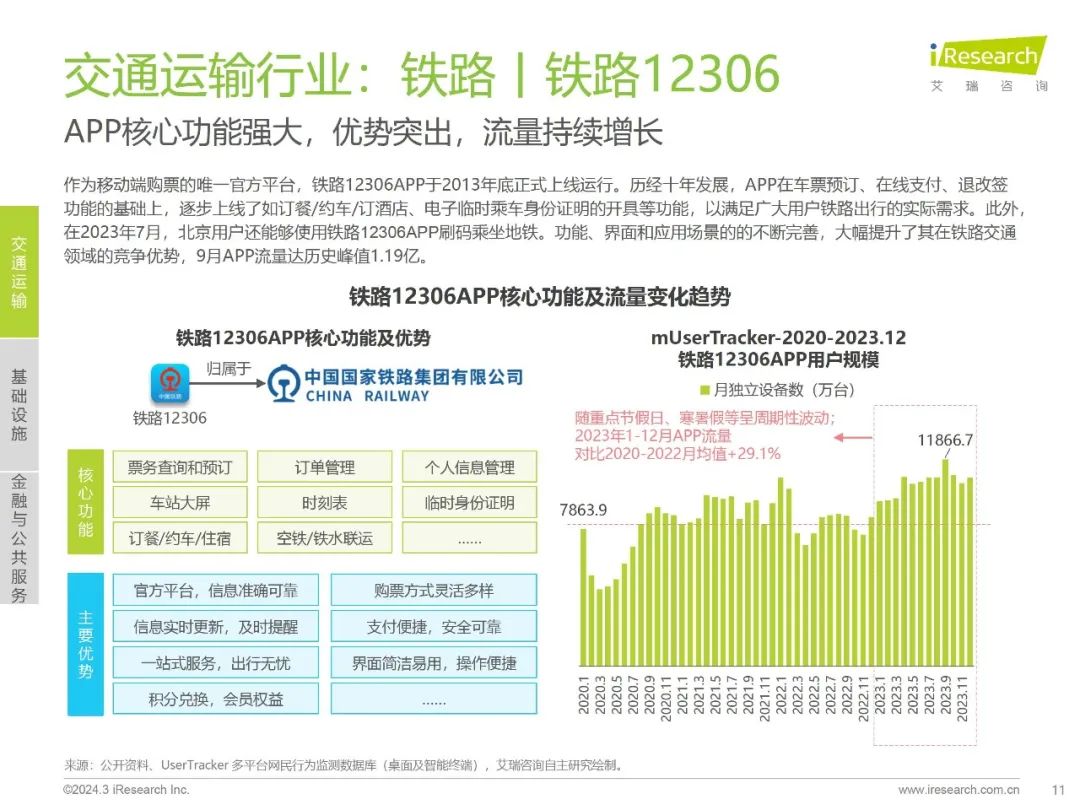Click the 时刻表 box
The image size is (1080, 810).
pos(324,502)
